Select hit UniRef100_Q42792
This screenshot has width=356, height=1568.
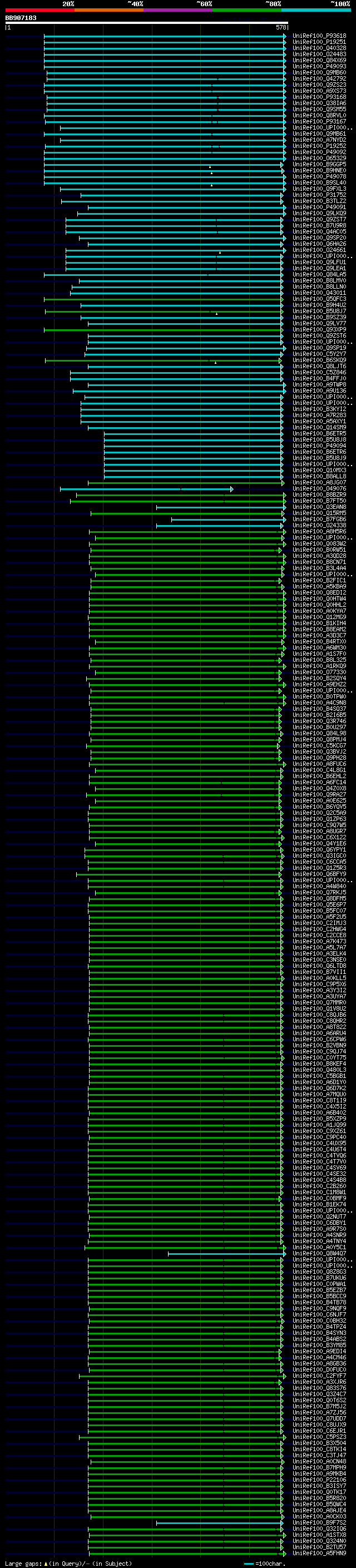click(x=319, y=78)
